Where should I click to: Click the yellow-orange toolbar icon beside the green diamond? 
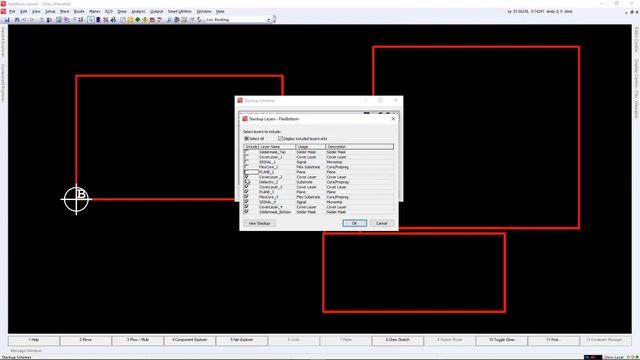tap(145, 20)
